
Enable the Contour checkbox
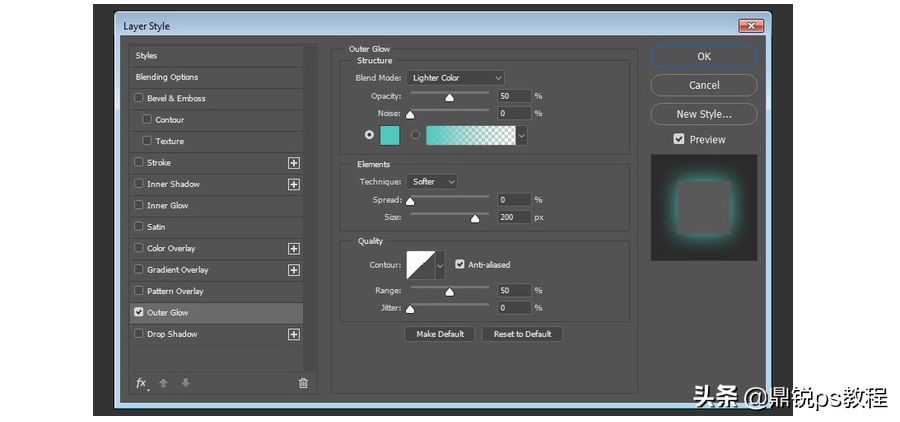click(147, 119)
